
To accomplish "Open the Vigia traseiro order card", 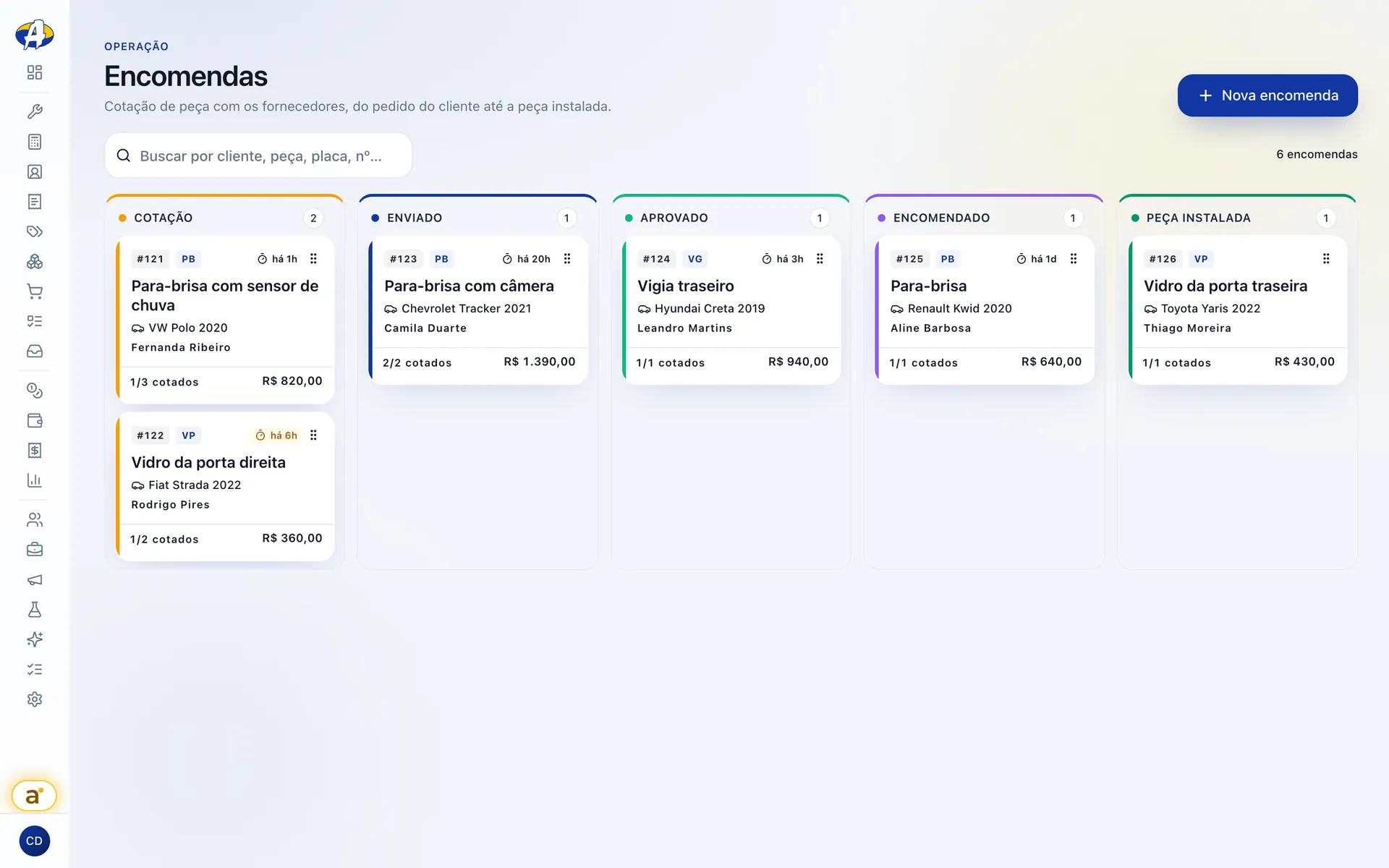I will tap(731, 310).
